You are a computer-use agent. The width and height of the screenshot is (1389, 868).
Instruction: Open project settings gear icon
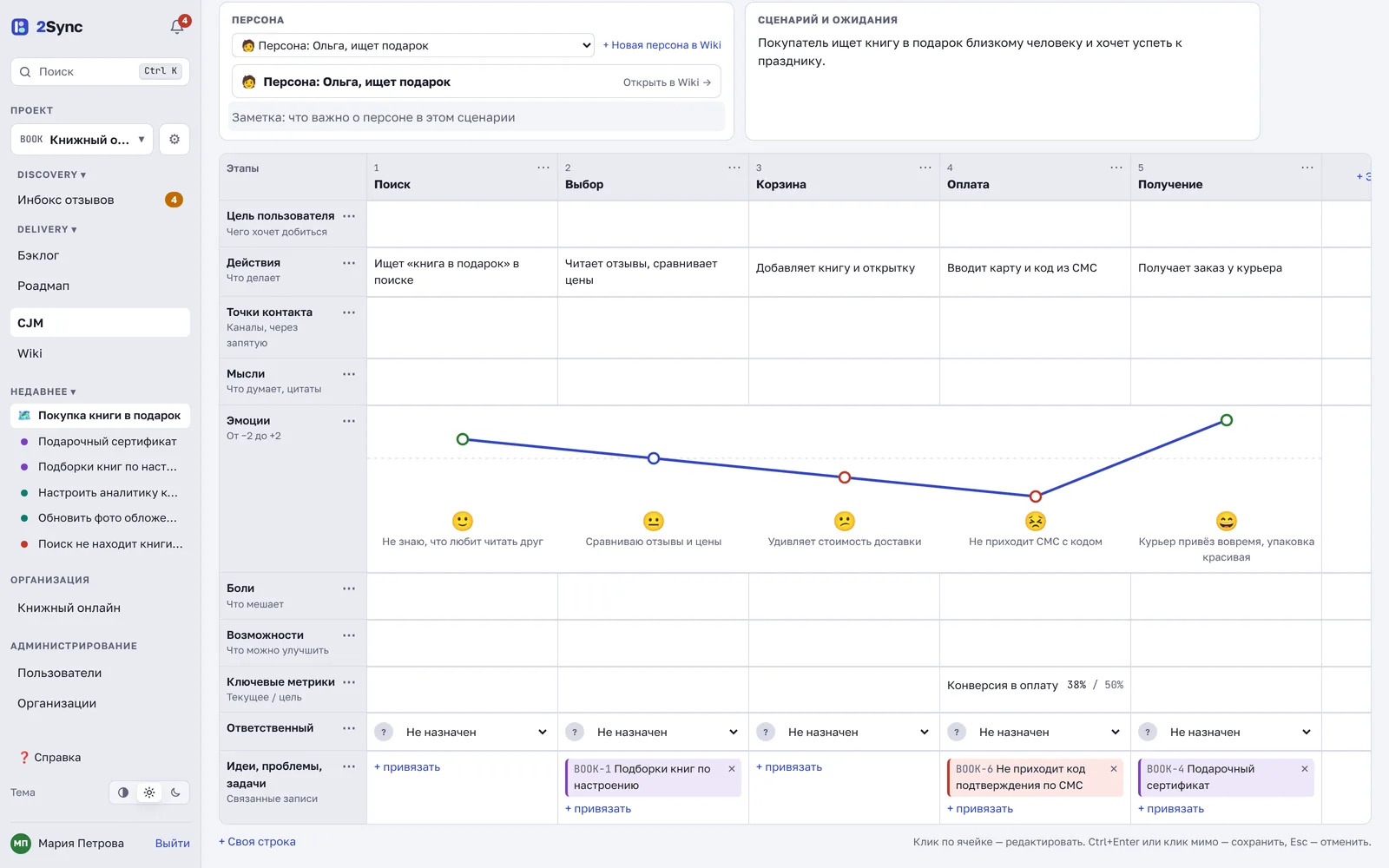pyautogui.click(x=174, y=139)
